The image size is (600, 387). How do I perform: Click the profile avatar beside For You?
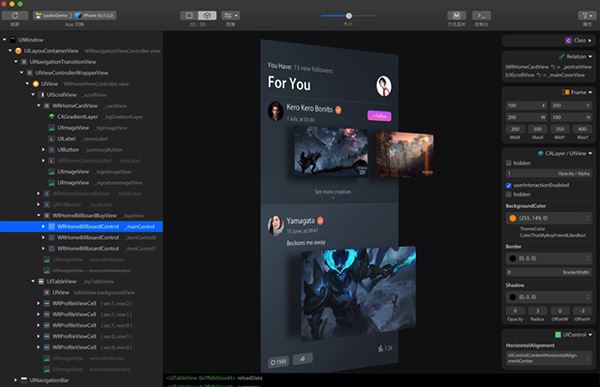point(383,86)
